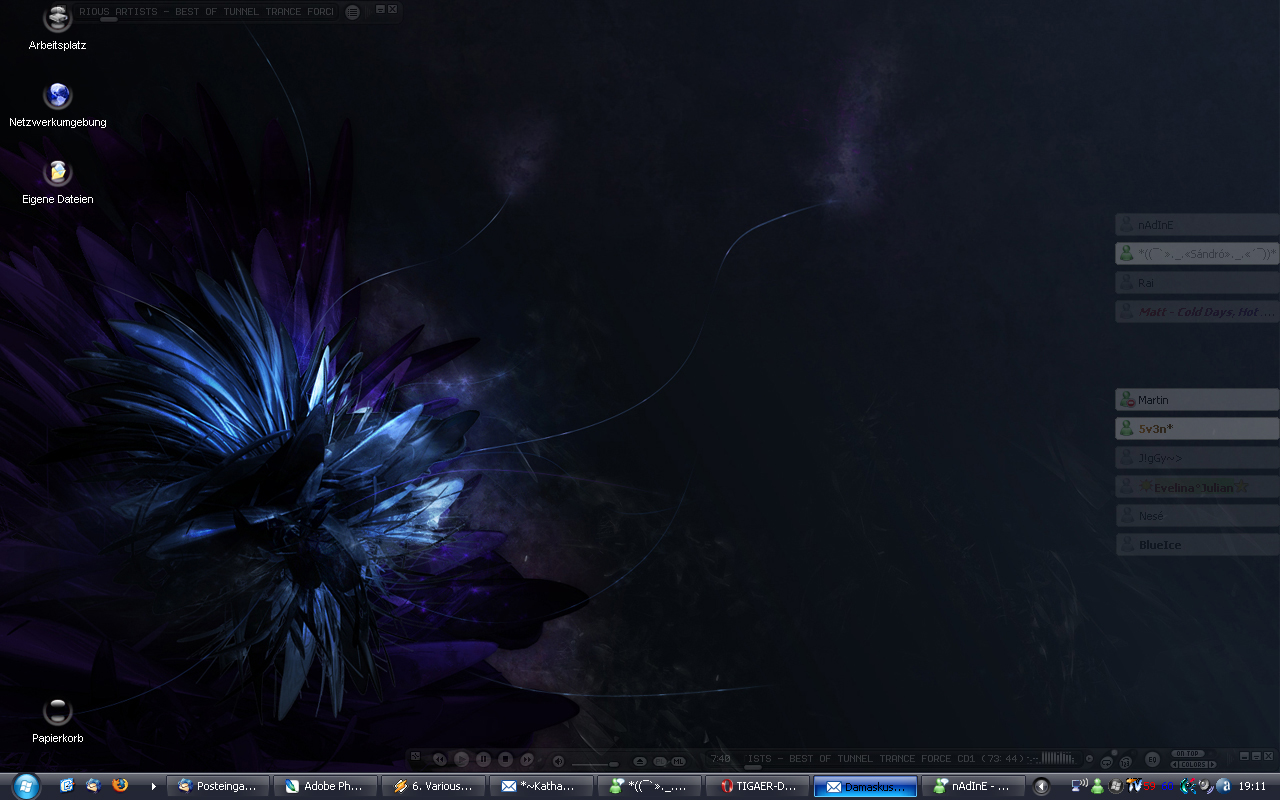Click the player volume slider
The height and width of the screenshot is (800, 1280).
tap(595, 764)
